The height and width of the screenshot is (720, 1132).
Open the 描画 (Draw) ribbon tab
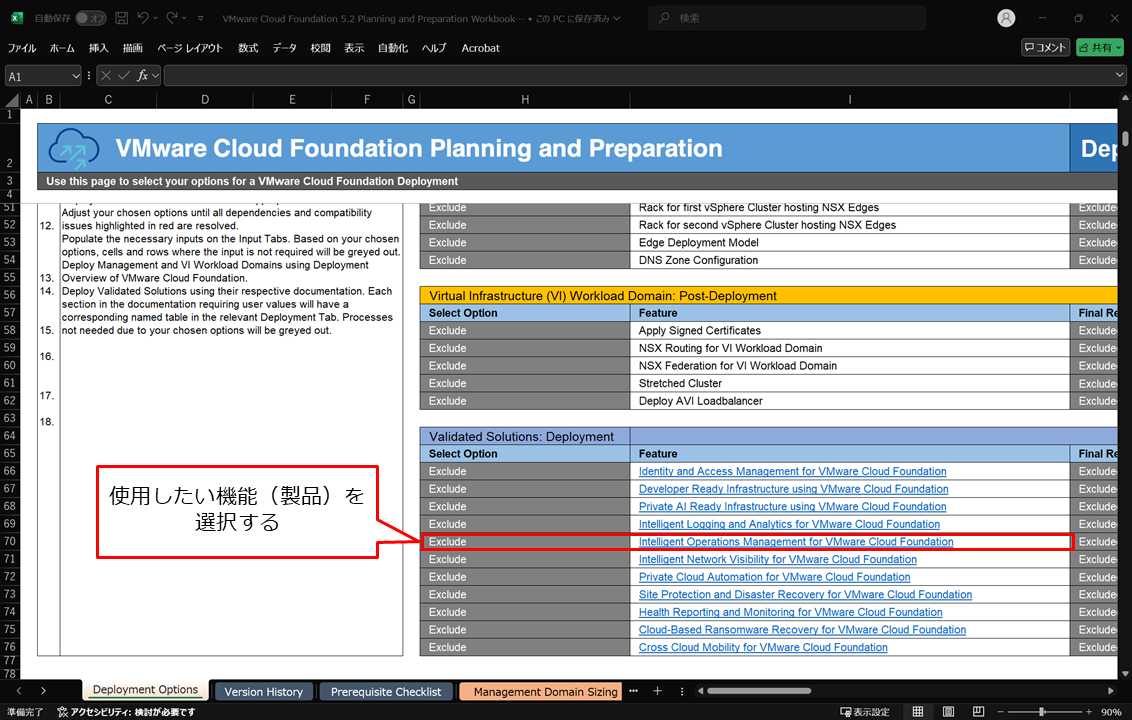click(x=133, y=48)
